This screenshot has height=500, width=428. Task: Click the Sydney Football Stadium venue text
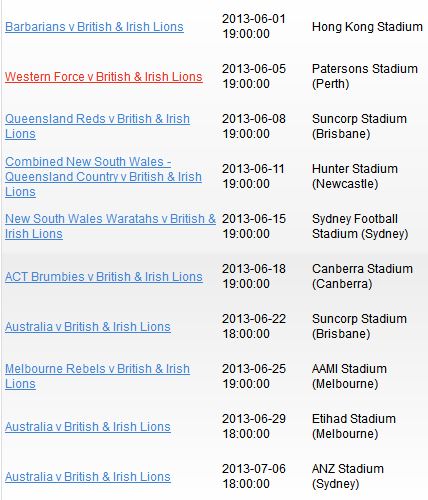360,226
